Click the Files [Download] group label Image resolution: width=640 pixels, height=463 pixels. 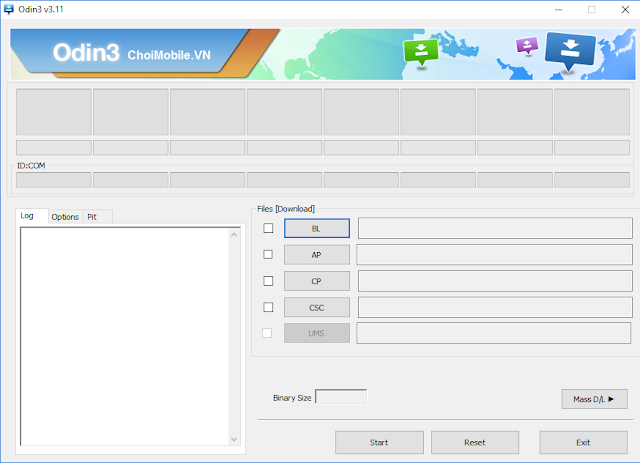(286, 209)
